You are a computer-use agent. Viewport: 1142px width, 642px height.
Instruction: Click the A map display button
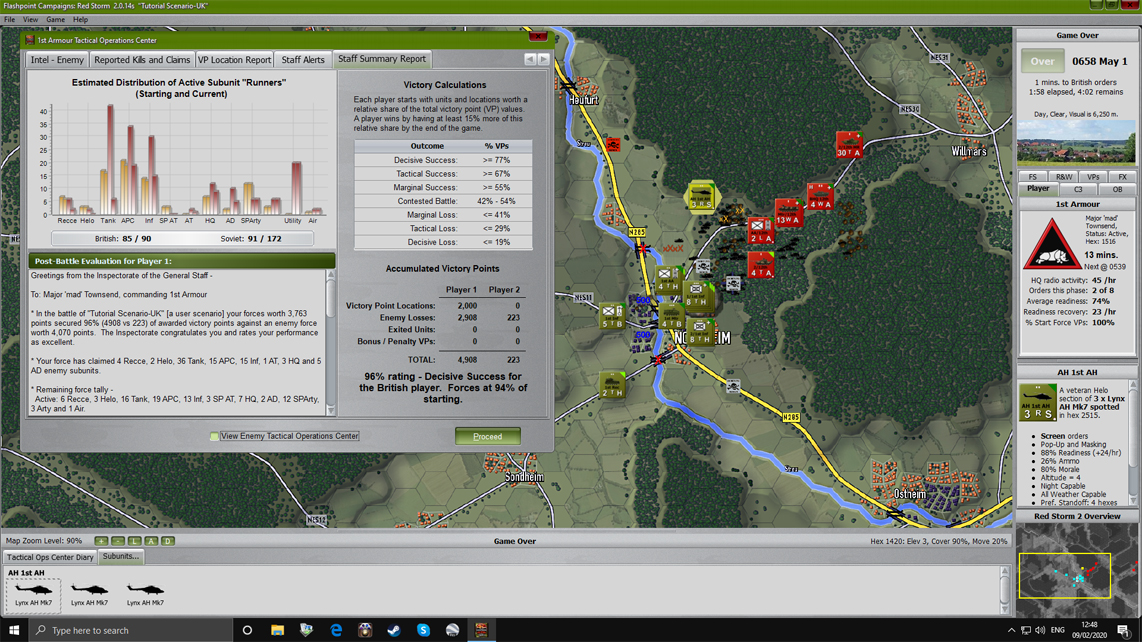pyautogui.click(x=151, y=541)
